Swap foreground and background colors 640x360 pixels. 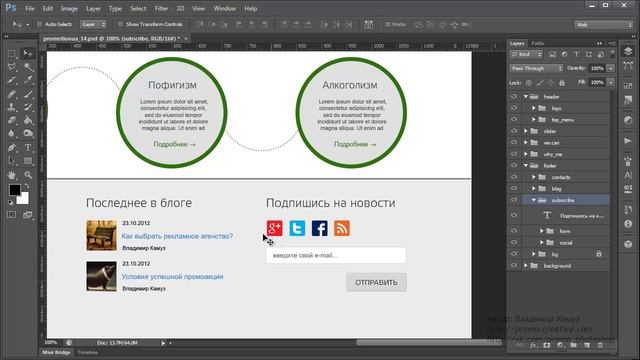[27, 186]
